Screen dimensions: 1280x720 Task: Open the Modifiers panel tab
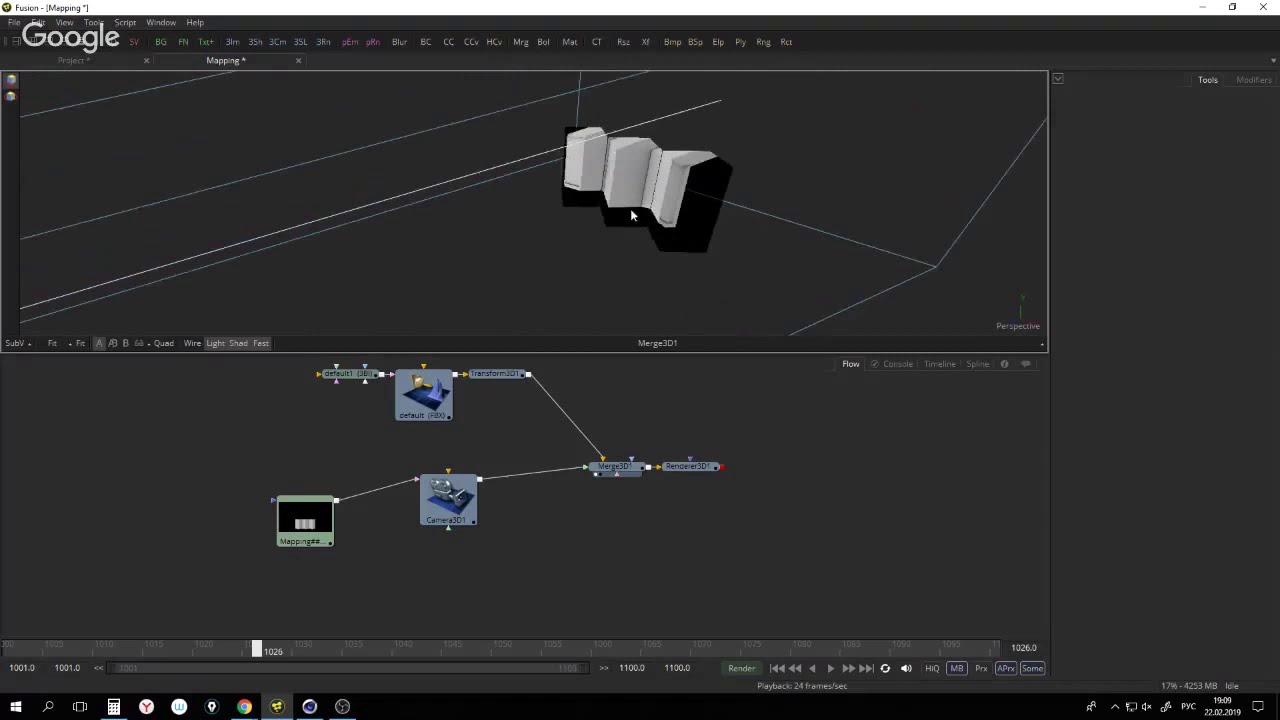coord(1253,80)
